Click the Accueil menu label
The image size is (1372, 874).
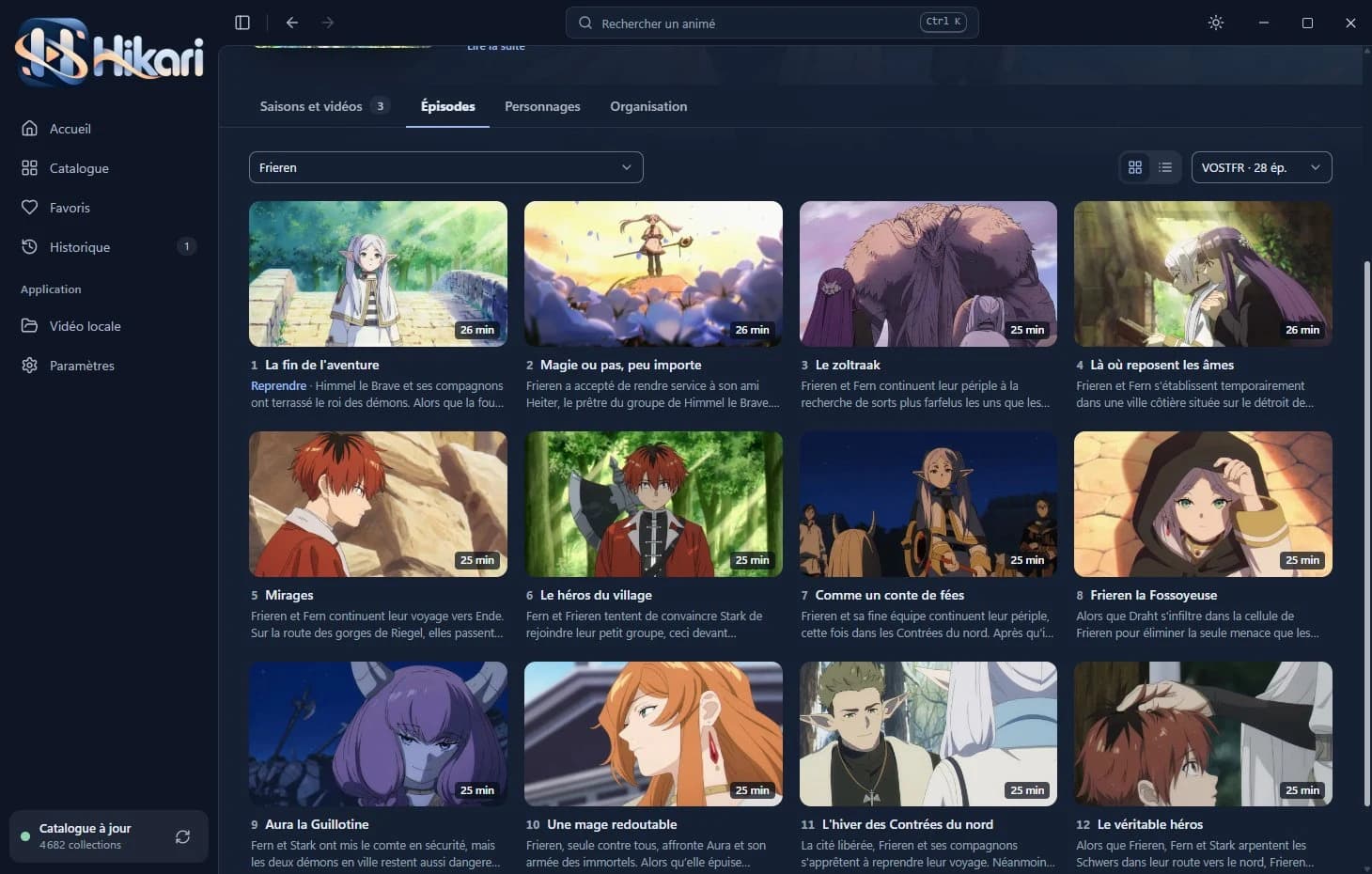click(70, 129)
